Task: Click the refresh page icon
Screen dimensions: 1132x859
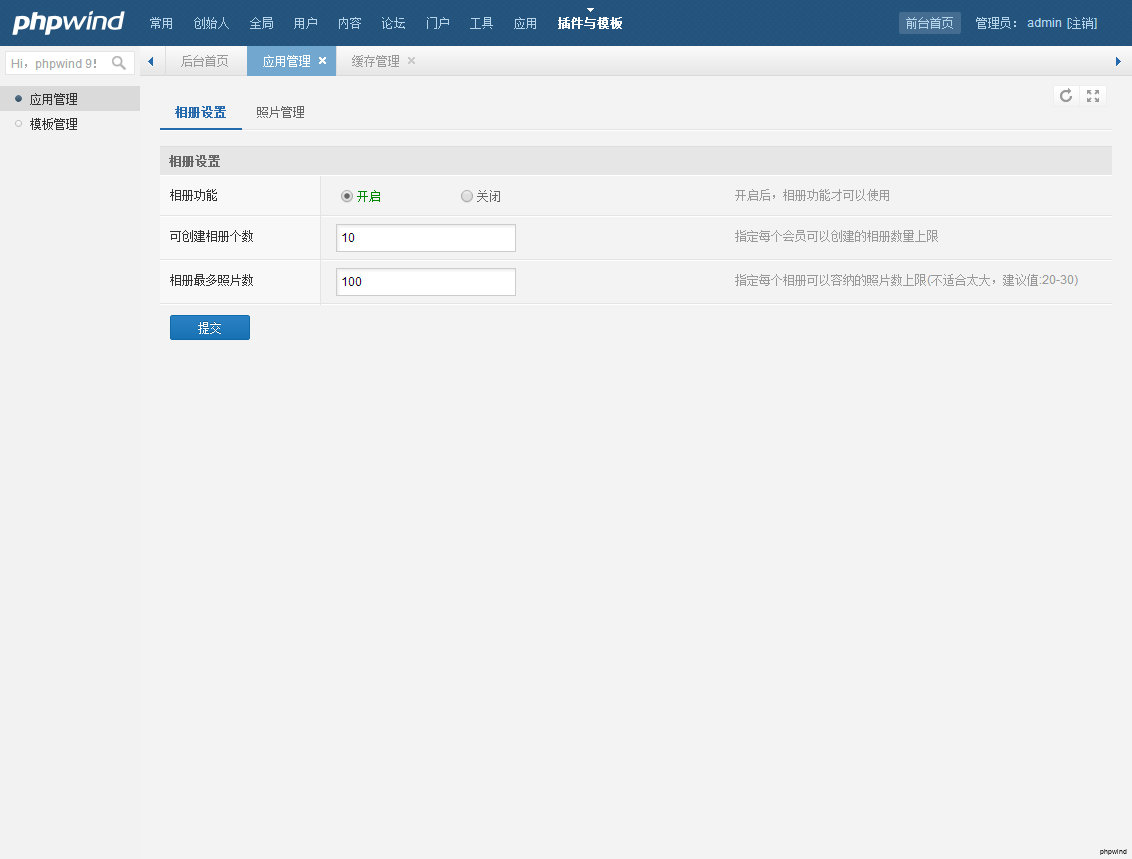Action: click(1066, 96)
